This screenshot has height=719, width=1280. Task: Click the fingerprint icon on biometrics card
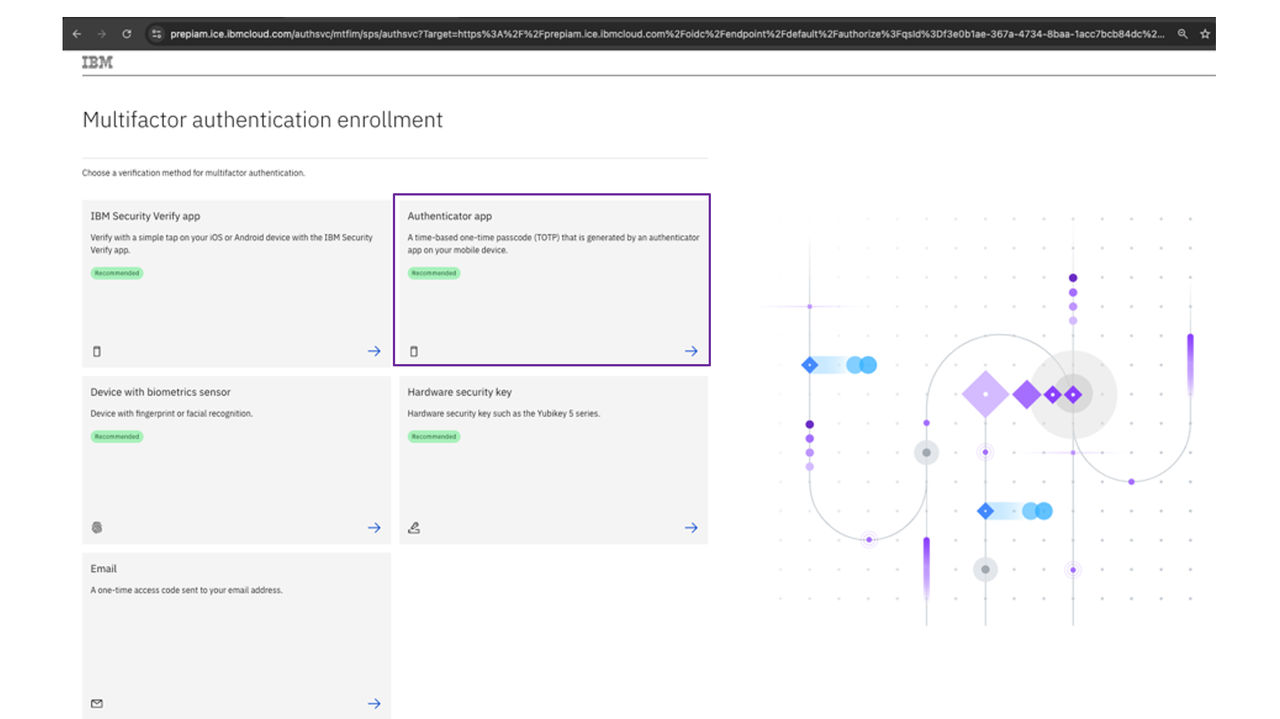tap(97, 528)
